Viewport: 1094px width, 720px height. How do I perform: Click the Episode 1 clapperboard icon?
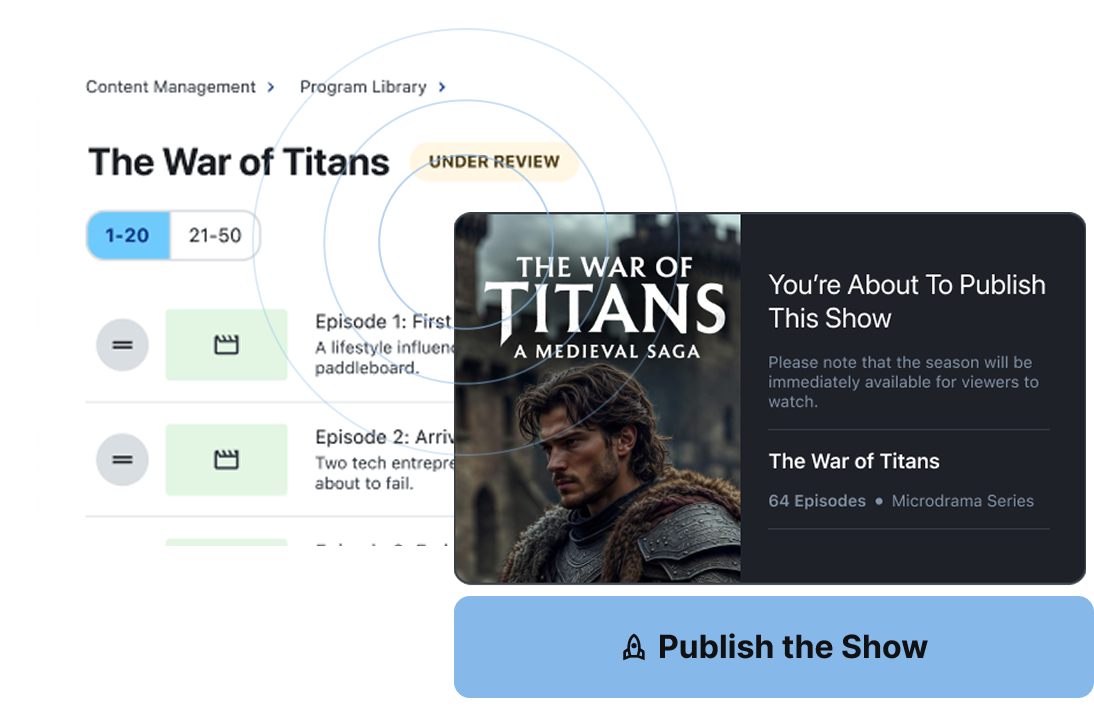[x=227, y=345]
